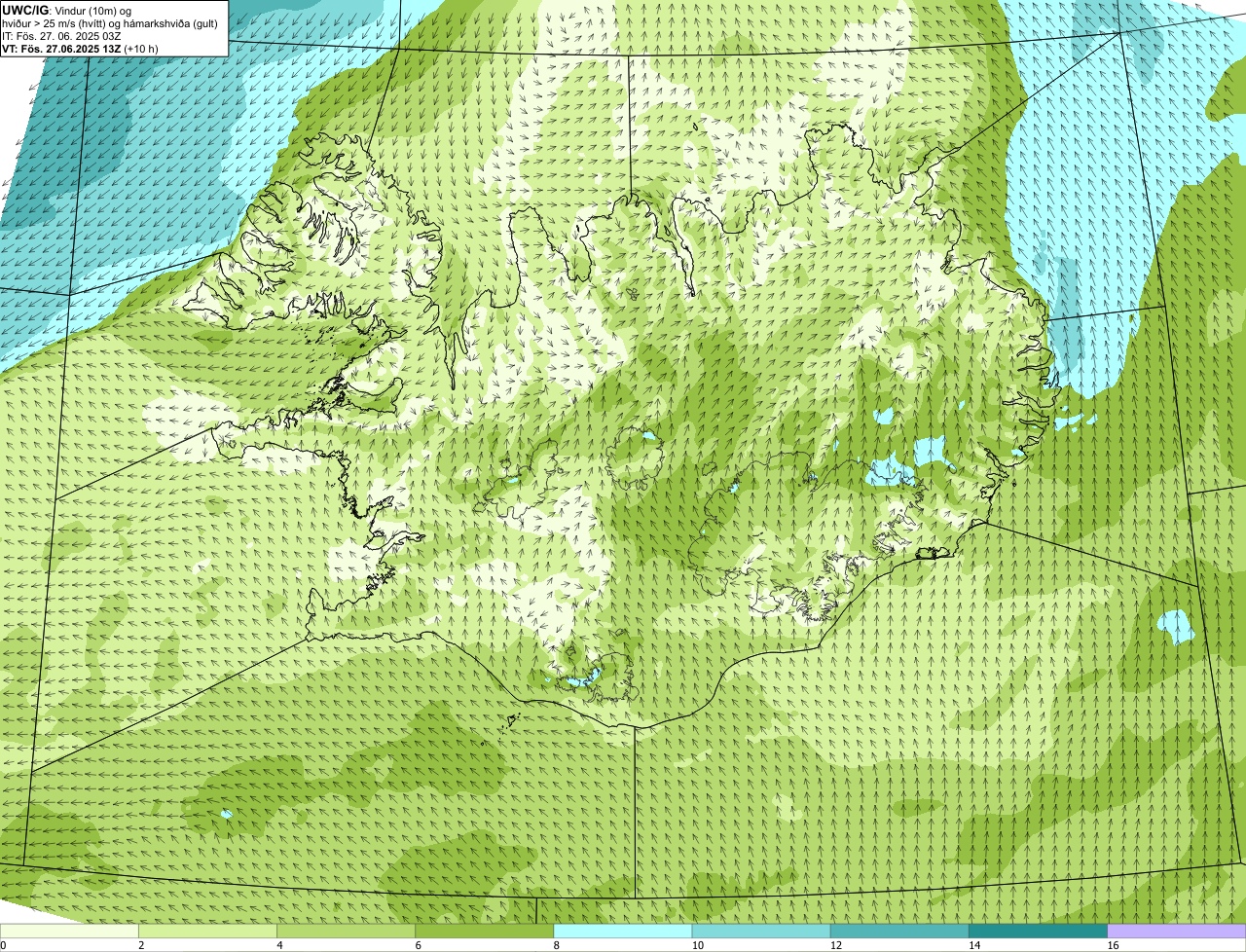
Task: Click the legend scale value "14"
Action: click(x=973, y=945)
